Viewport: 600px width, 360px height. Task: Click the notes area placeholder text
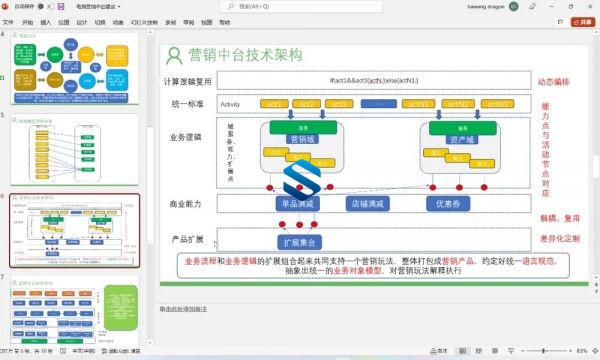coord(183,309)
